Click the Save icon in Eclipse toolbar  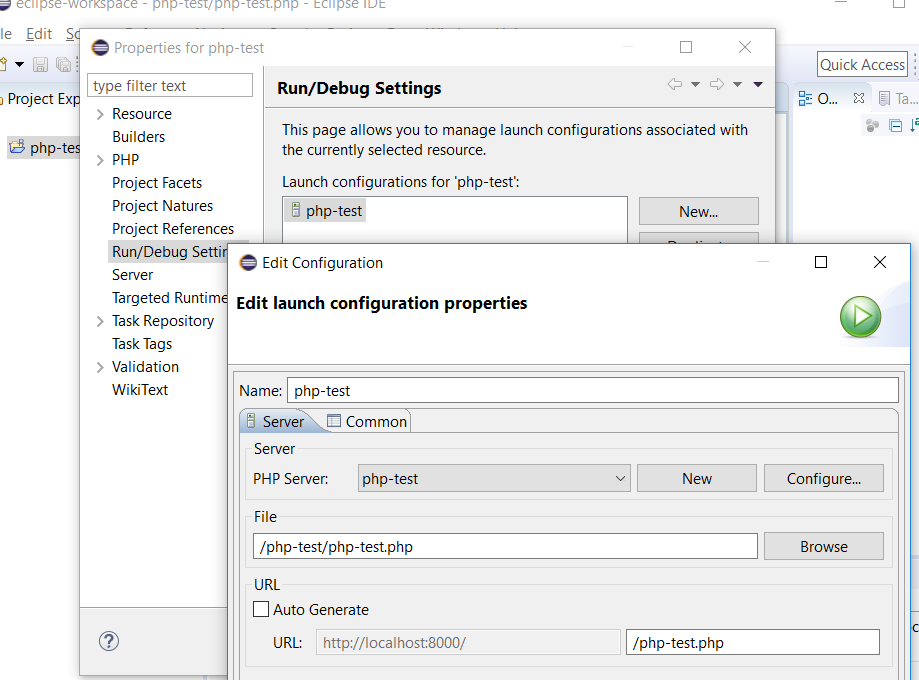click(40, 64)
